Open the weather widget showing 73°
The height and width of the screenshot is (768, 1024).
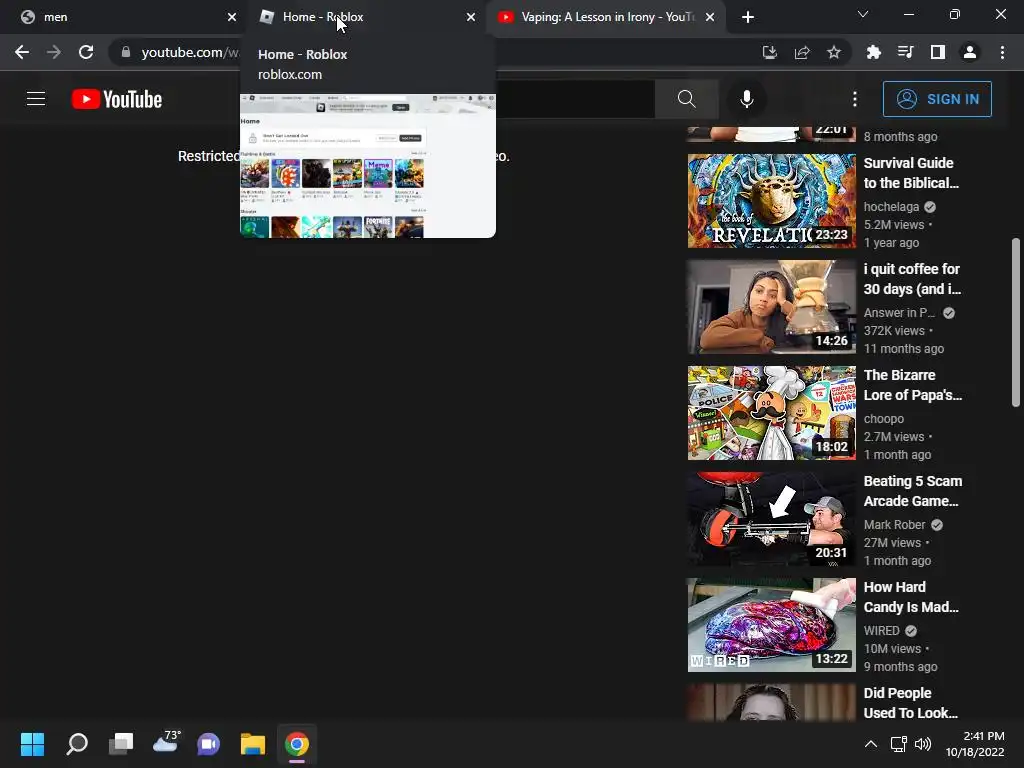(x=165, y=743)
